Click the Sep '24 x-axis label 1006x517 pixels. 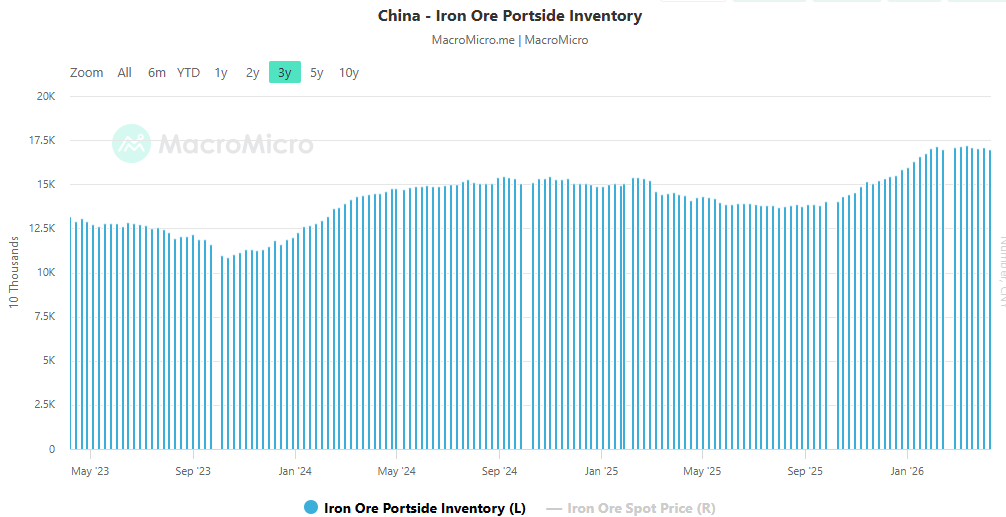pyautogui.click(x=499, y=470)
